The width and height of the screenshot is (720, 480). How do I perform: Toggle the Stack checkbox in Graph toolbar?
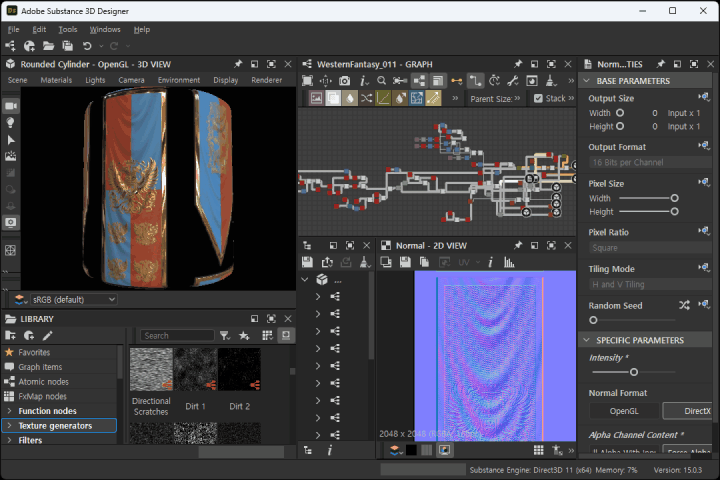pyautogui.click(x=538, y=98)
